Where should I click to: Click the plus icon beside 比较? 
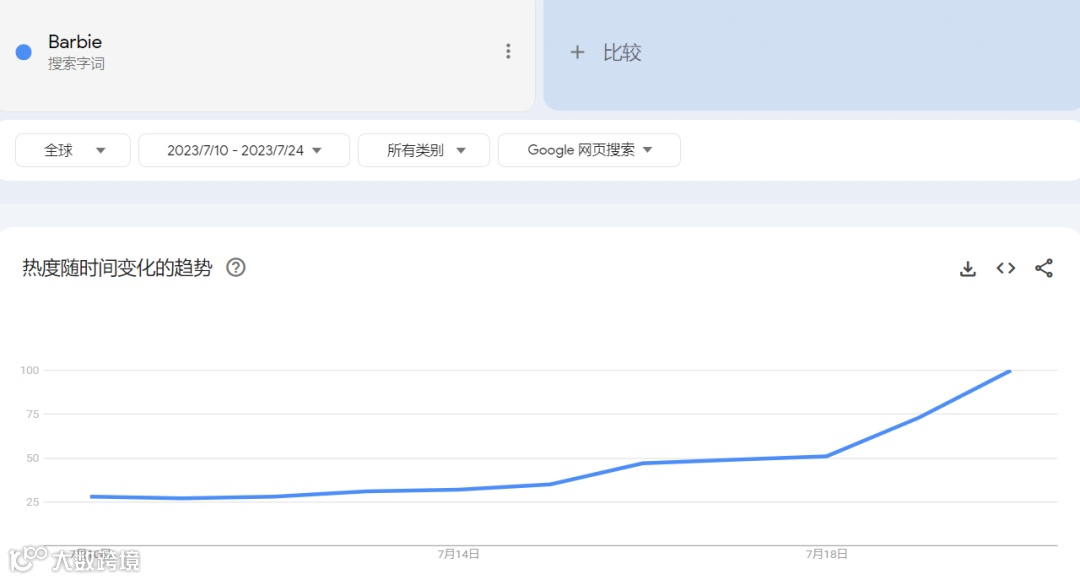[577, 52]
